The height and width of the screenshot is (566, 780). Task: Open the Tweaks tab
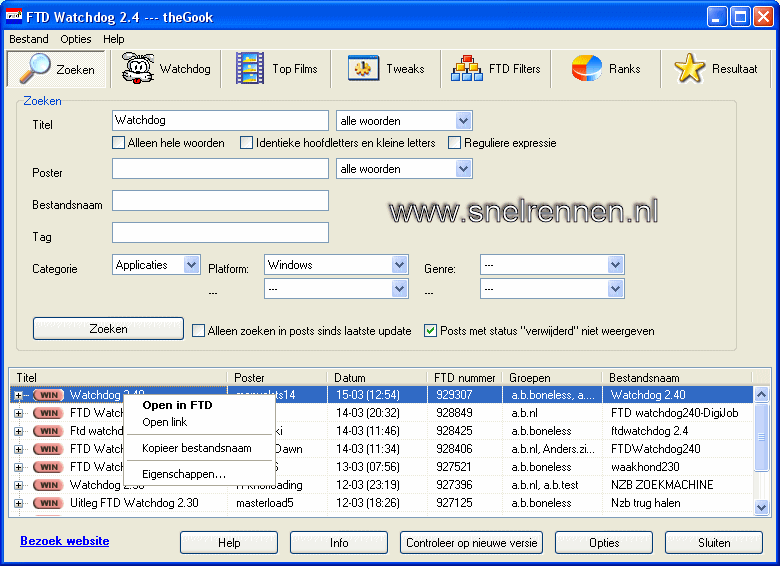point(386,69)
